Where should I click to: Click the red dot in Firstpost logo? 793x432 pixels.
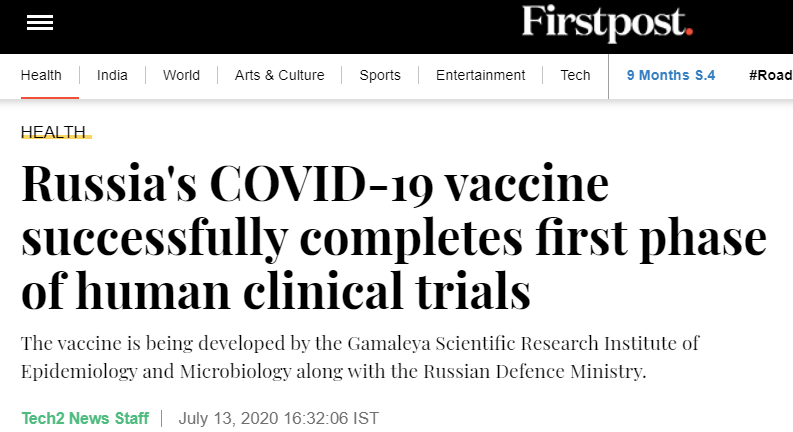click(689, 32)
